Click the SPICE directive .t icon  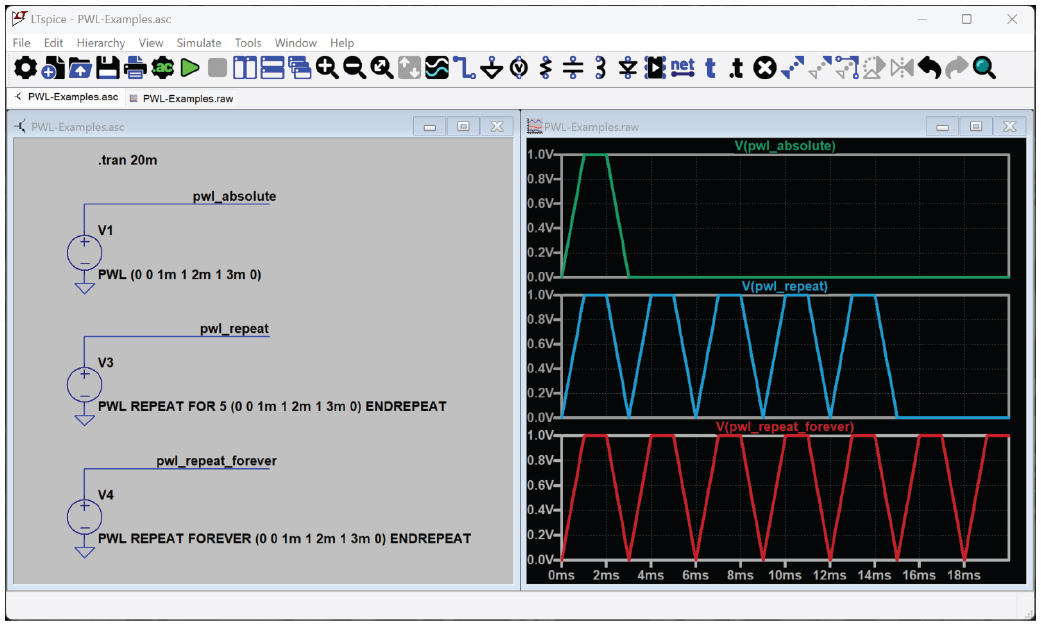point(737,68)
